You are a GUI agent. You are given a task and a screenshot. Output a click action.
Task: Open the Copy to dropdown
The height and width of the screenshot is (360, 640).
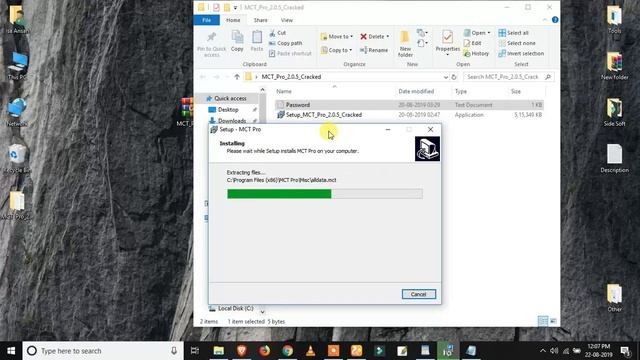[336, 50]
